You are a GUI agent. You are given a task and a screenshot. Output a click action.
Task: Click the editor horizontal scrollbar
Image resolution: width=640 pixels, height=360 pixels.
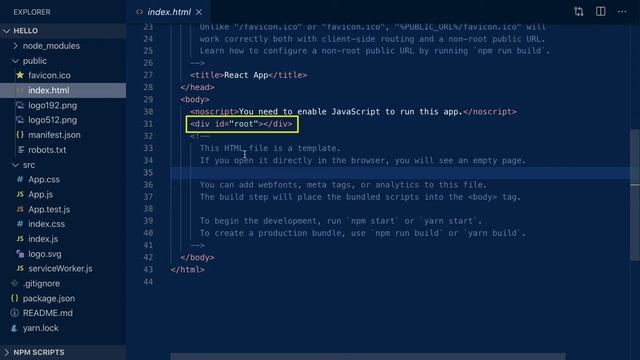tap(368, 357)
